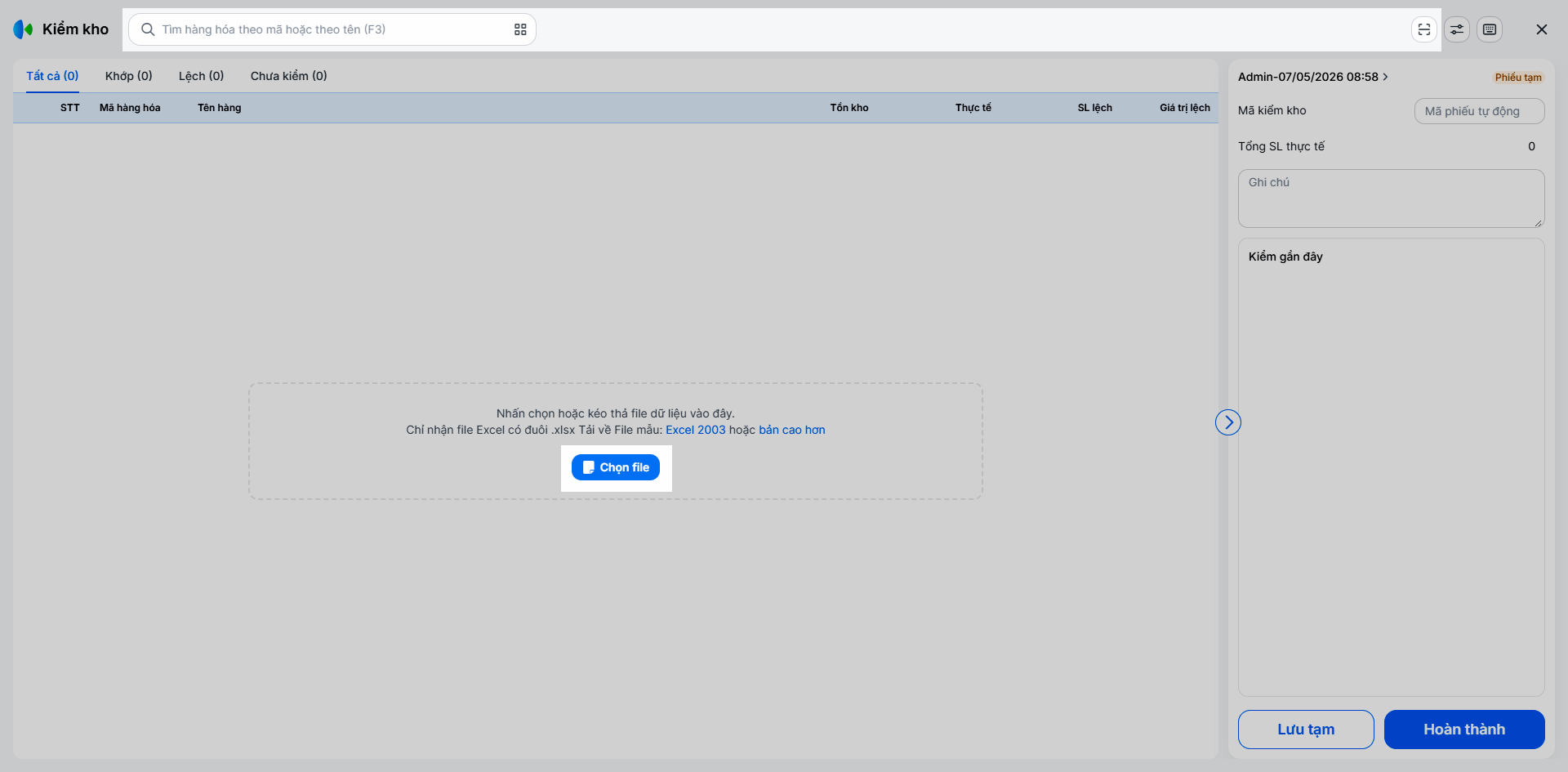Image resolution: width=1568 pixels, height=772 pixels.
Task: Focus the Mã phiếu tự động field
Action: point(1479,111)
